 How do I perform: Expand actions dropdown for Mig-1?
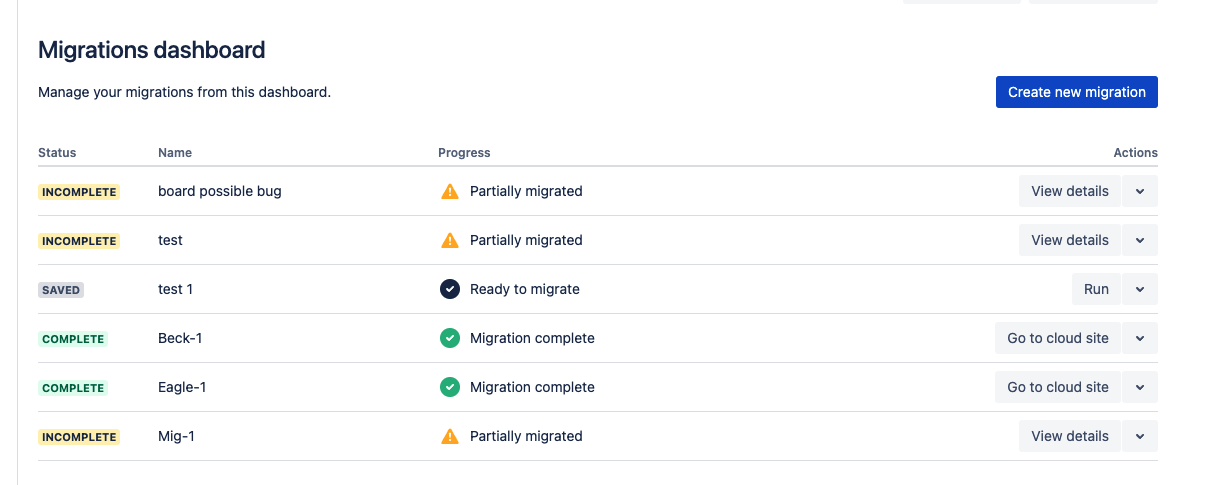[x=1140, y=436]
